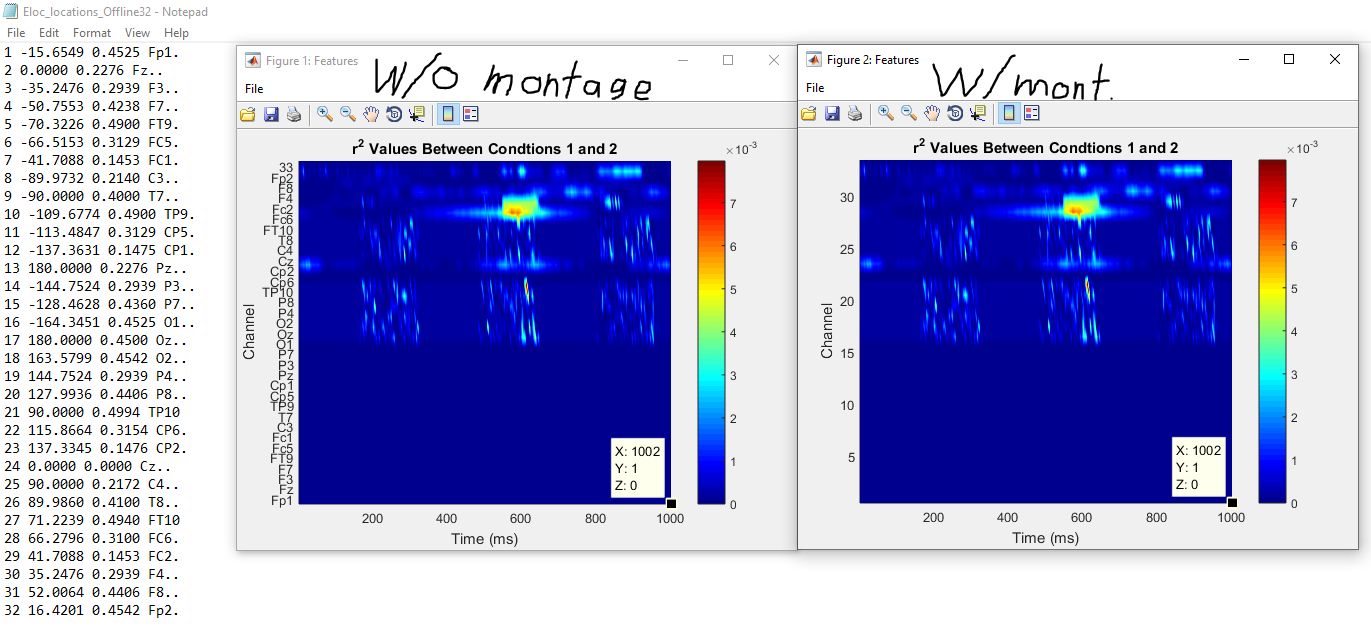Image resolution: width=1371 pixels, height=630 pixels.
Task: Print figure icon in Figure 1 toolbar
Action: tap(294, 115)
